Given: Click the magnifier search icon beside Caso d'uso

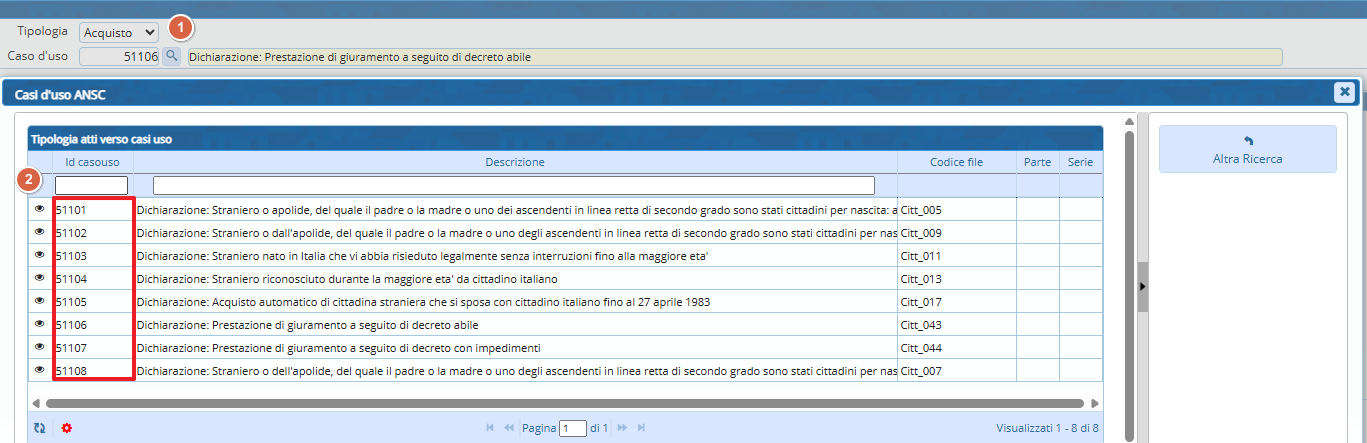Looking at the screenshot, I should pos(171,57).
